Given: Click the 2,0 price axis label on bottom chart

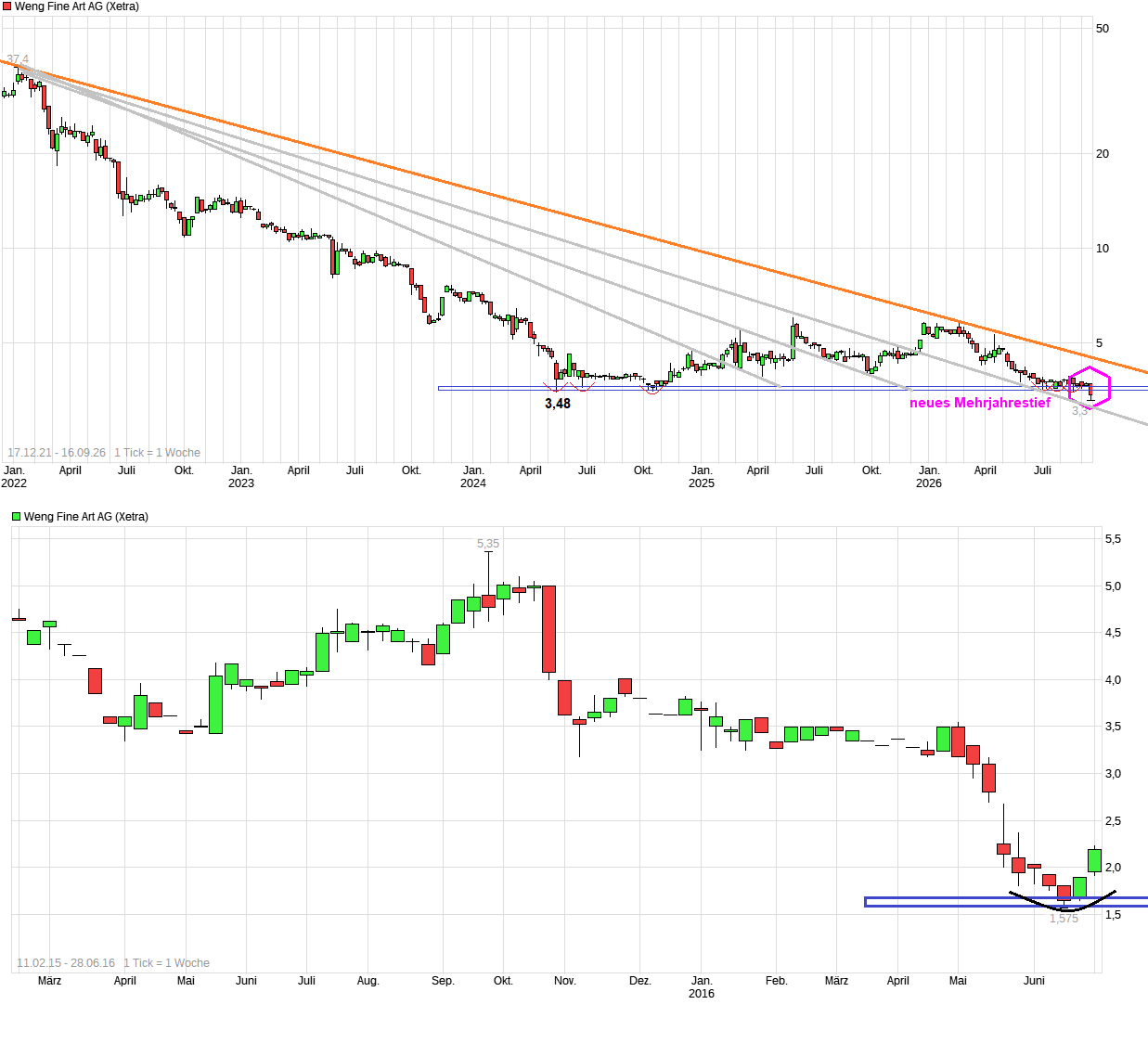Looking at the screenshot, I should (1113, 868).
